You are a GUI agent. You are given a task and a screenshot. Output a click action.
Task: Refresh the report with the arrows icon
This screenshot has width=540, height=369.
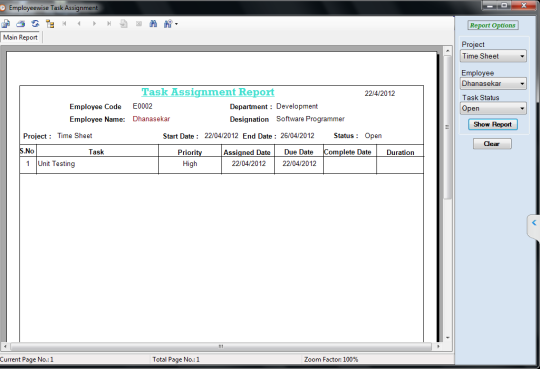pyautogui.click(x=35, y=24)
